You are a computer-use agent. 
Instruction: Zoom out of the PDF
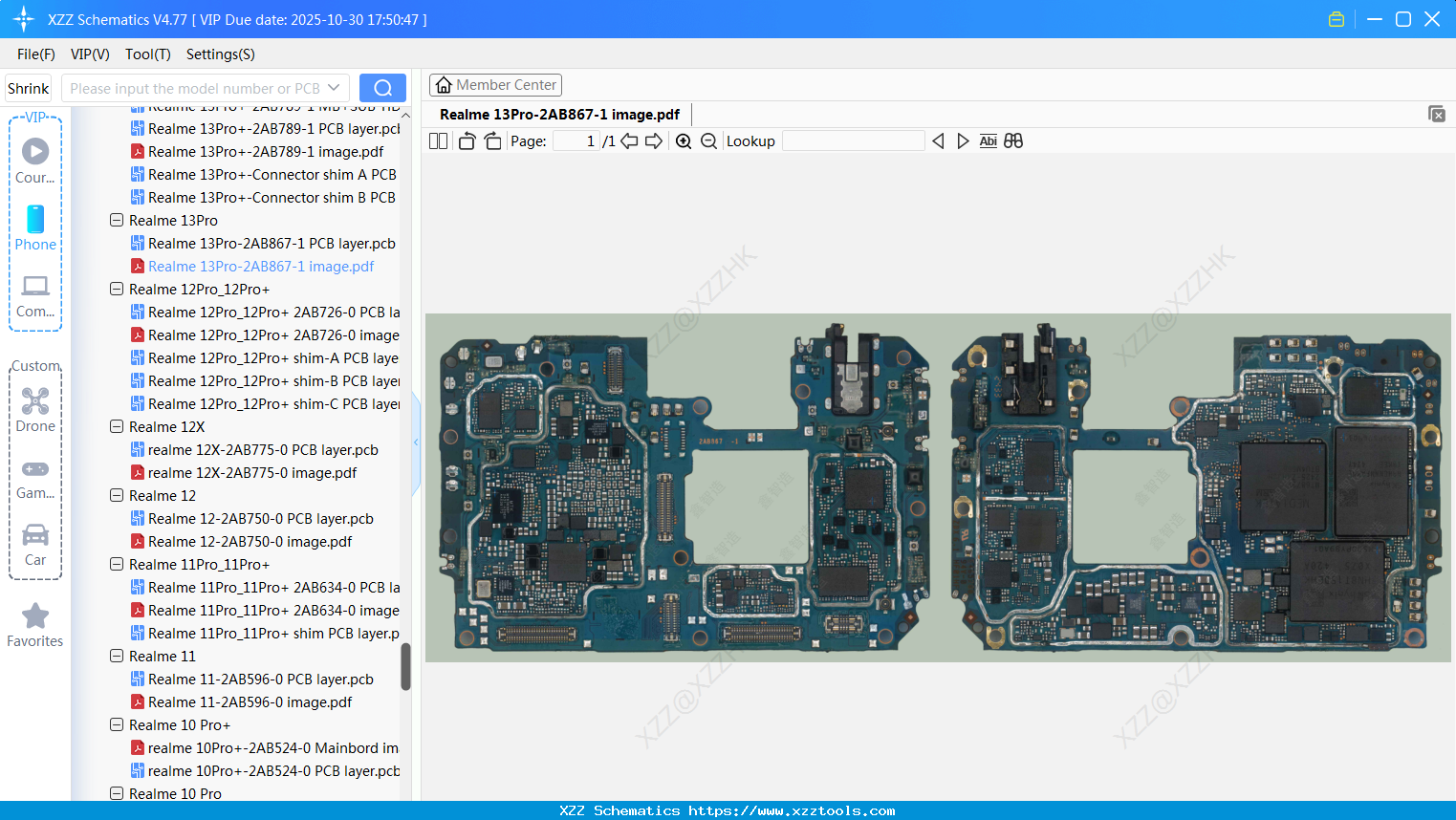point(708,141)
